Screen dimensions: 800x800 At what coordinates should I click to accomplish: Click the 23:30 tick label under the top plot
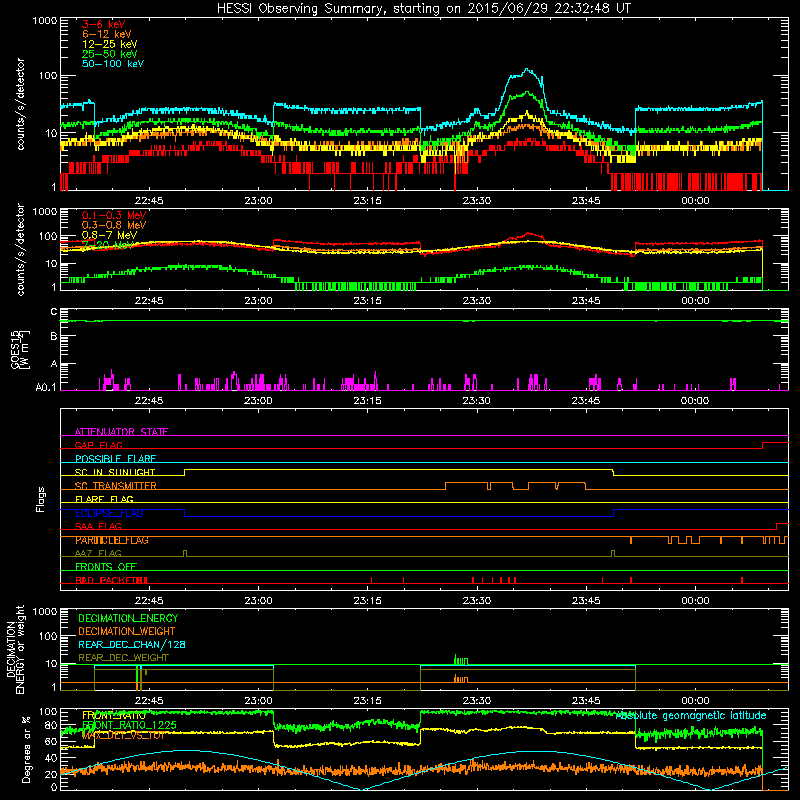(x=477, y=201)
